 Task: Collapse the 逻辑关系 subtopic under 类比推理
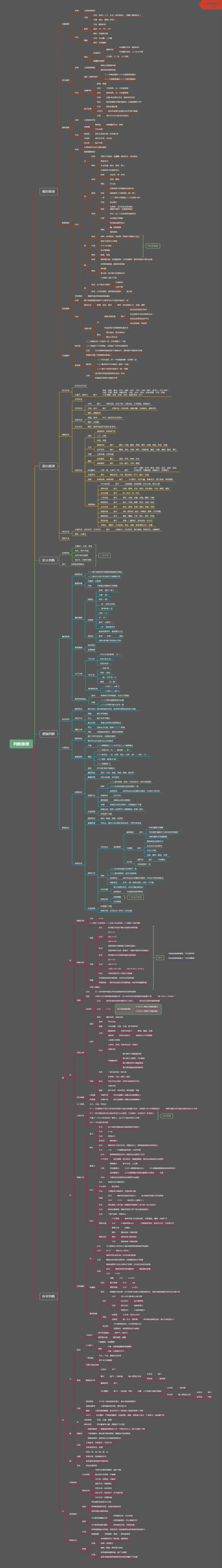tap(65, 435)
